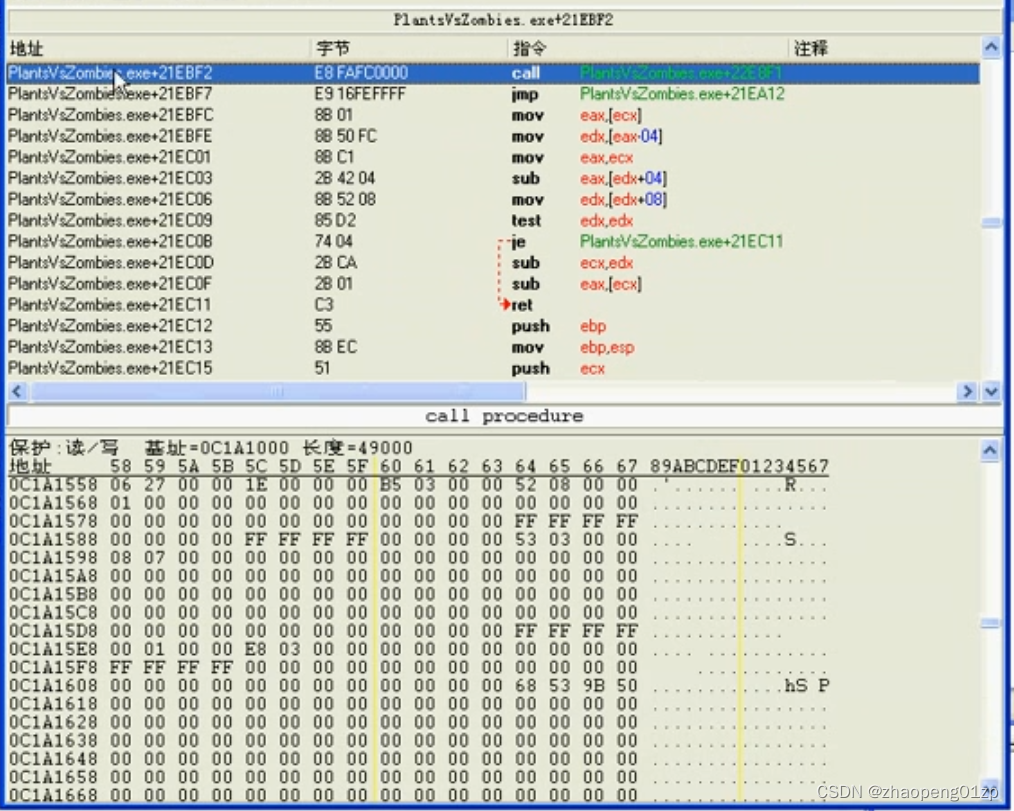Click the disassembler scroll down arrow
Screen dimensions: 1014x811
(991, 391)
